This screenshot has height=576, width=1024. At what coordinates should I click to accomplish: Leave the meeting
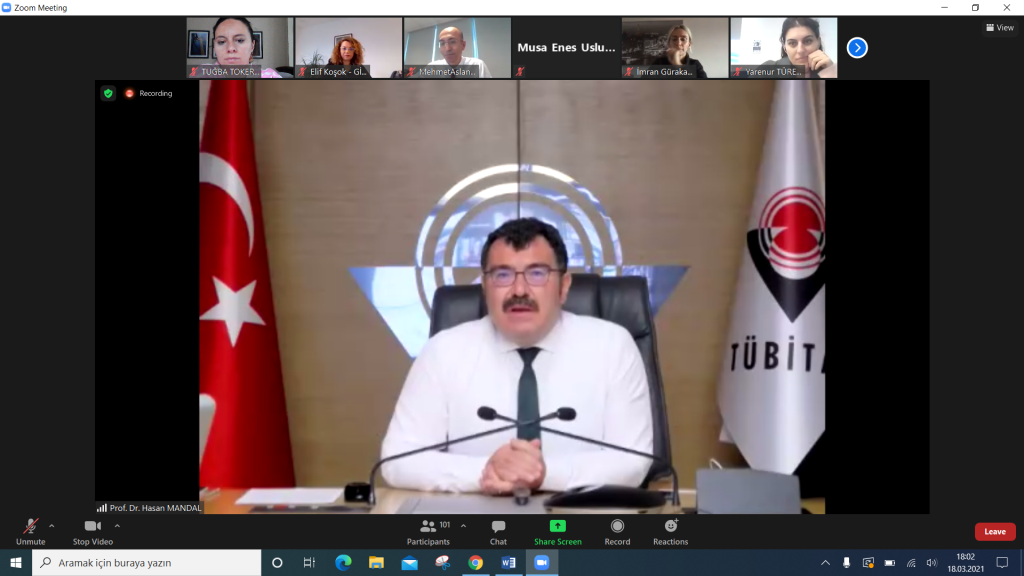coord(995,531)
